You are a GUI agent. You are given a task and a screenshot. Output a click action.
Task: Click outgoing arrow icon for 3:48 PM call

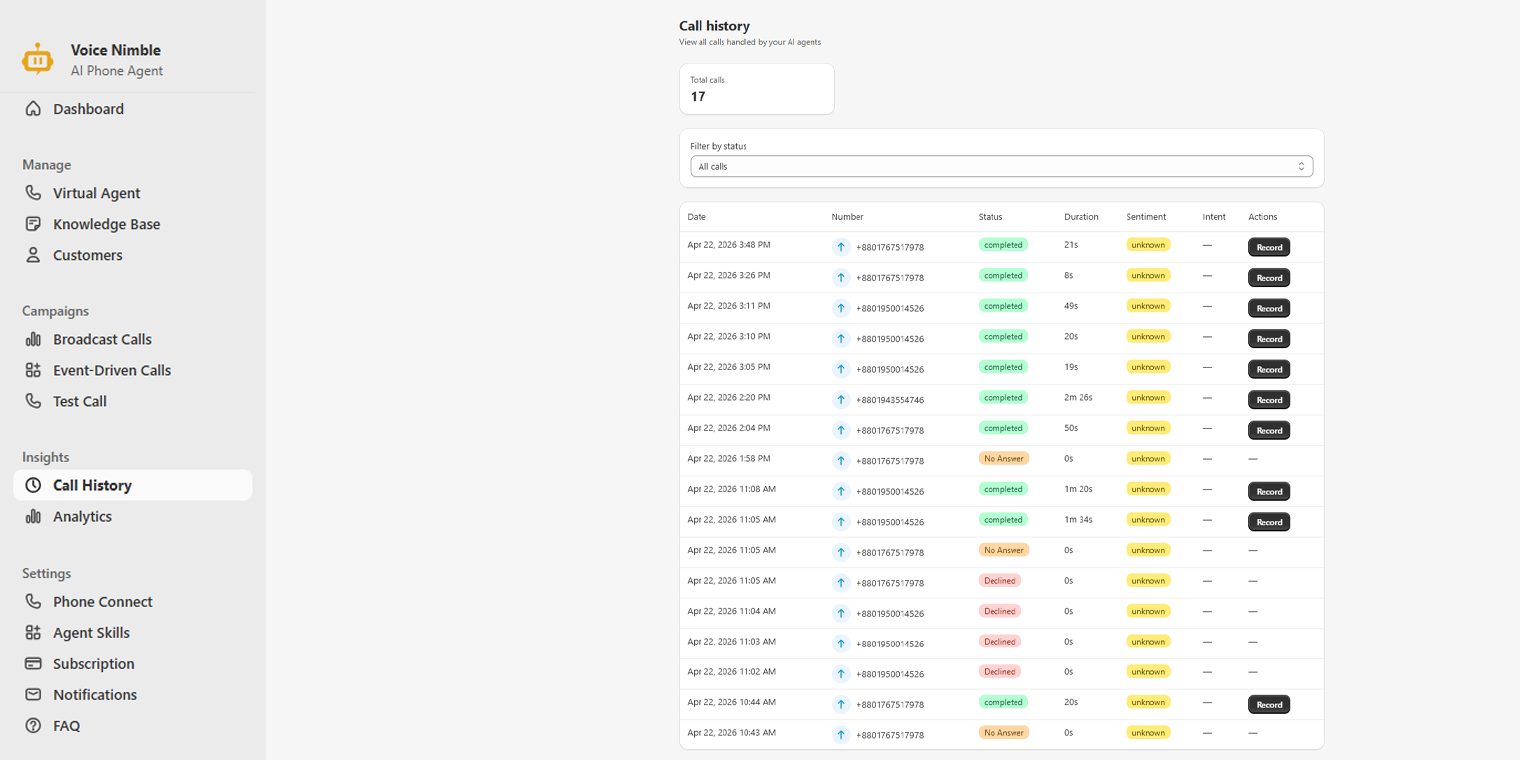[x=841, y=247]
